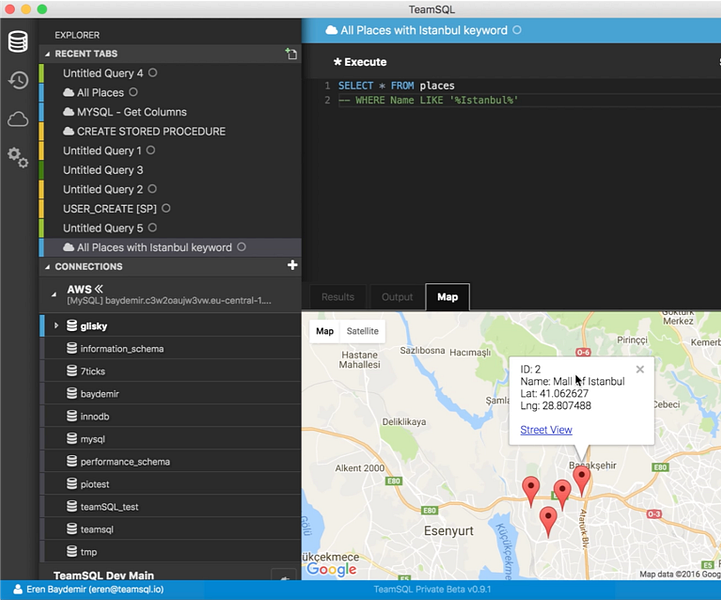721x600 pixels.
Task: Open Untitled Query 4 in recent tabs
Action: pos(103,73)
